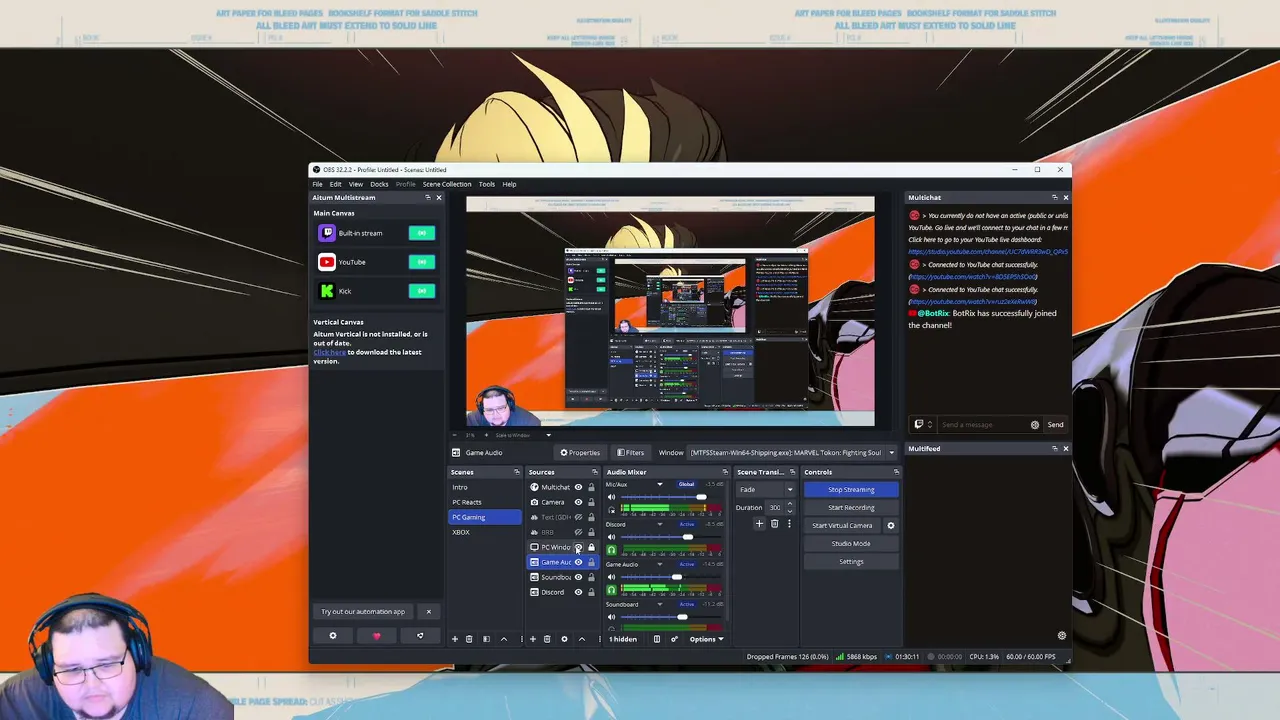Open source properties gear in Sources toolbar
1280x720 pixels.
click(x=564, y=639)
